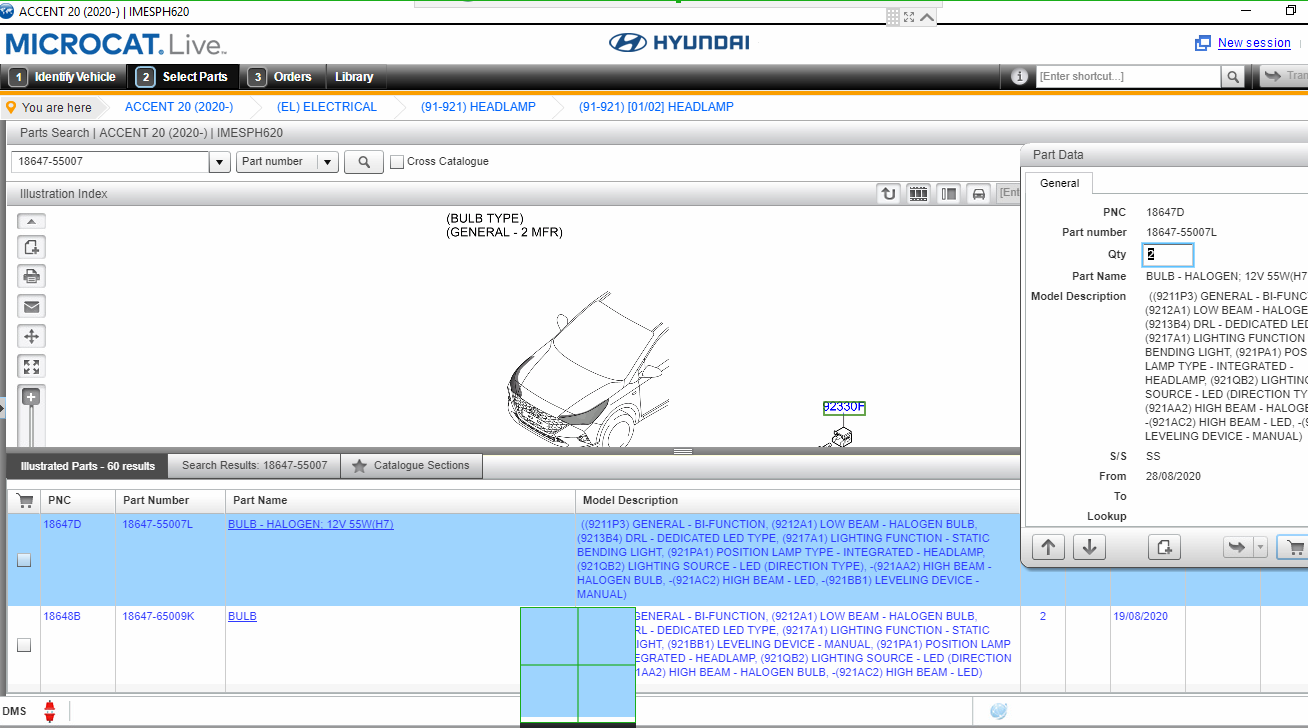This screenshot has height=728, width=1308.
Task: Add part to cart in Part Data panel
Action: pos(1294,547)
